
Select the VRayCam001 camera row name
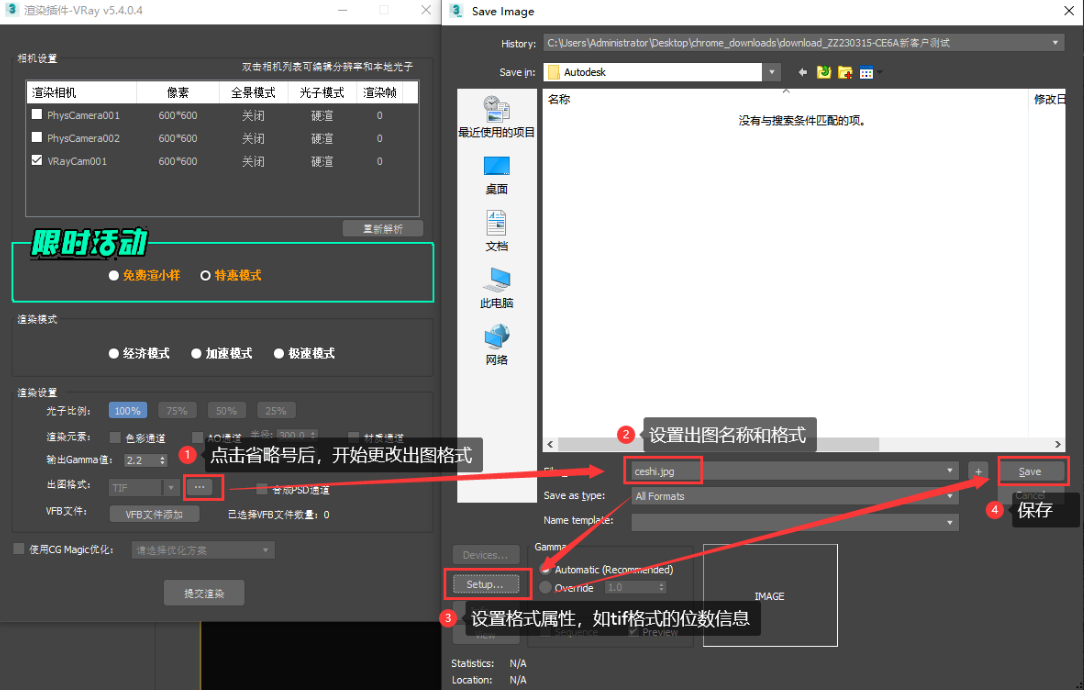pyautogui.click(x=77, y=161)
